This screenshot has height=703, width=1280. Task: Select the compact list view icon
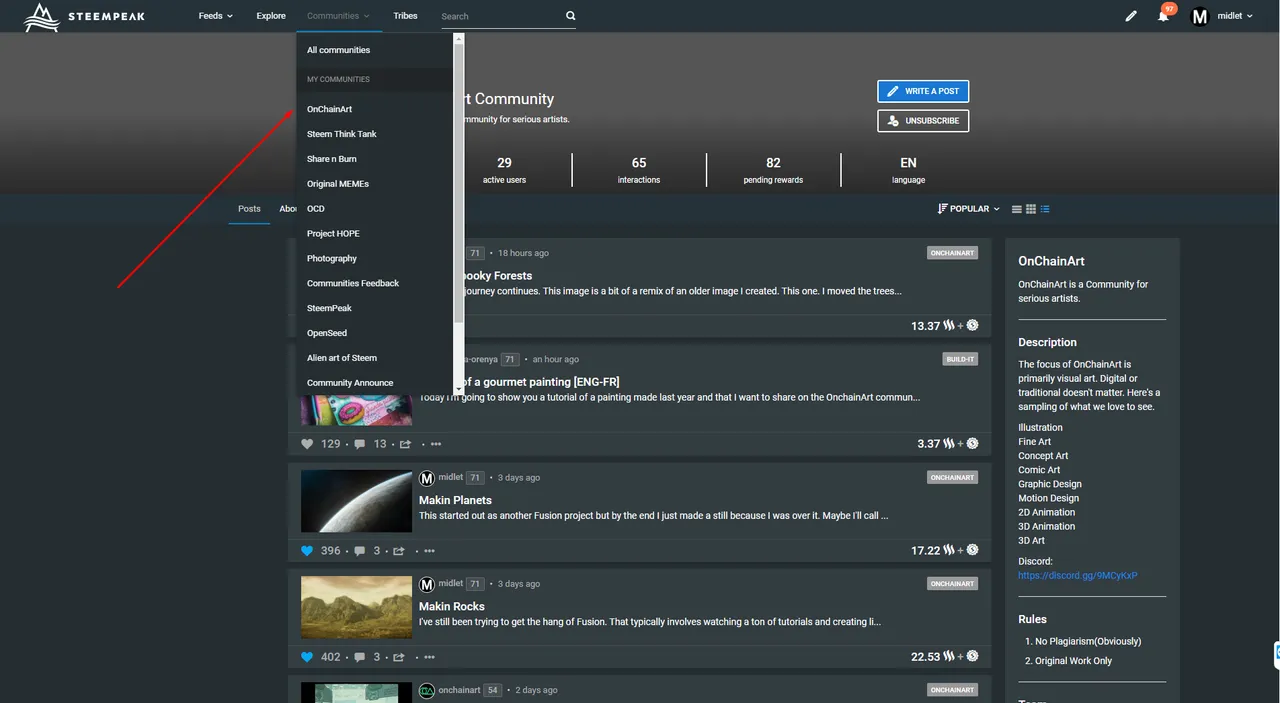point(1017,209)
